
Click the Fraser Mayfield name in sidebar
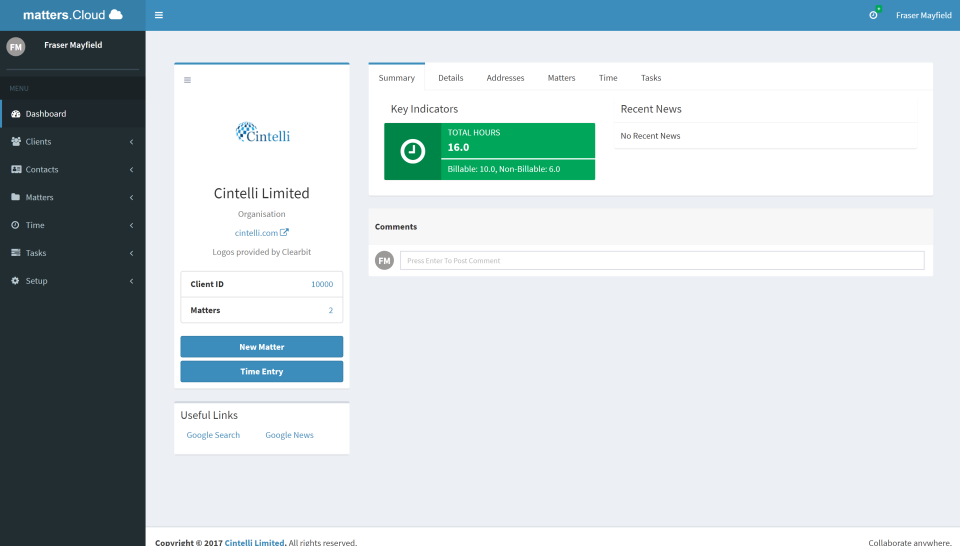click(73, 45)
